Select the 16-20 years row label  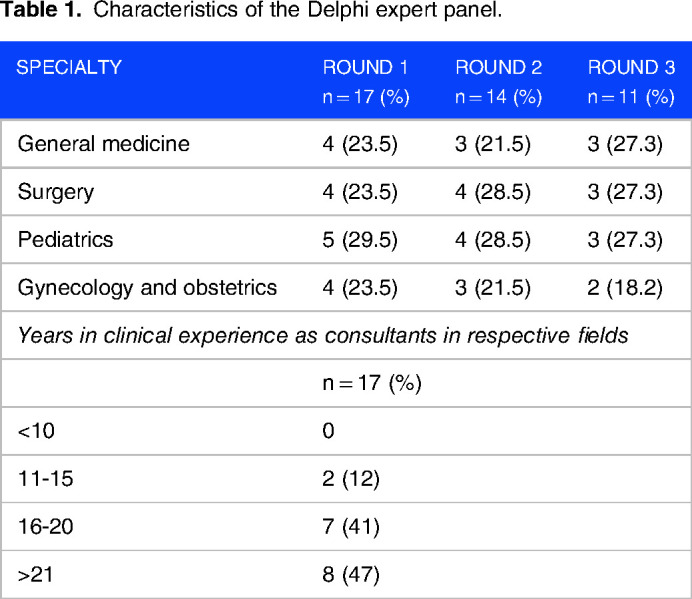pyautogui.click(x=46, y=527)
